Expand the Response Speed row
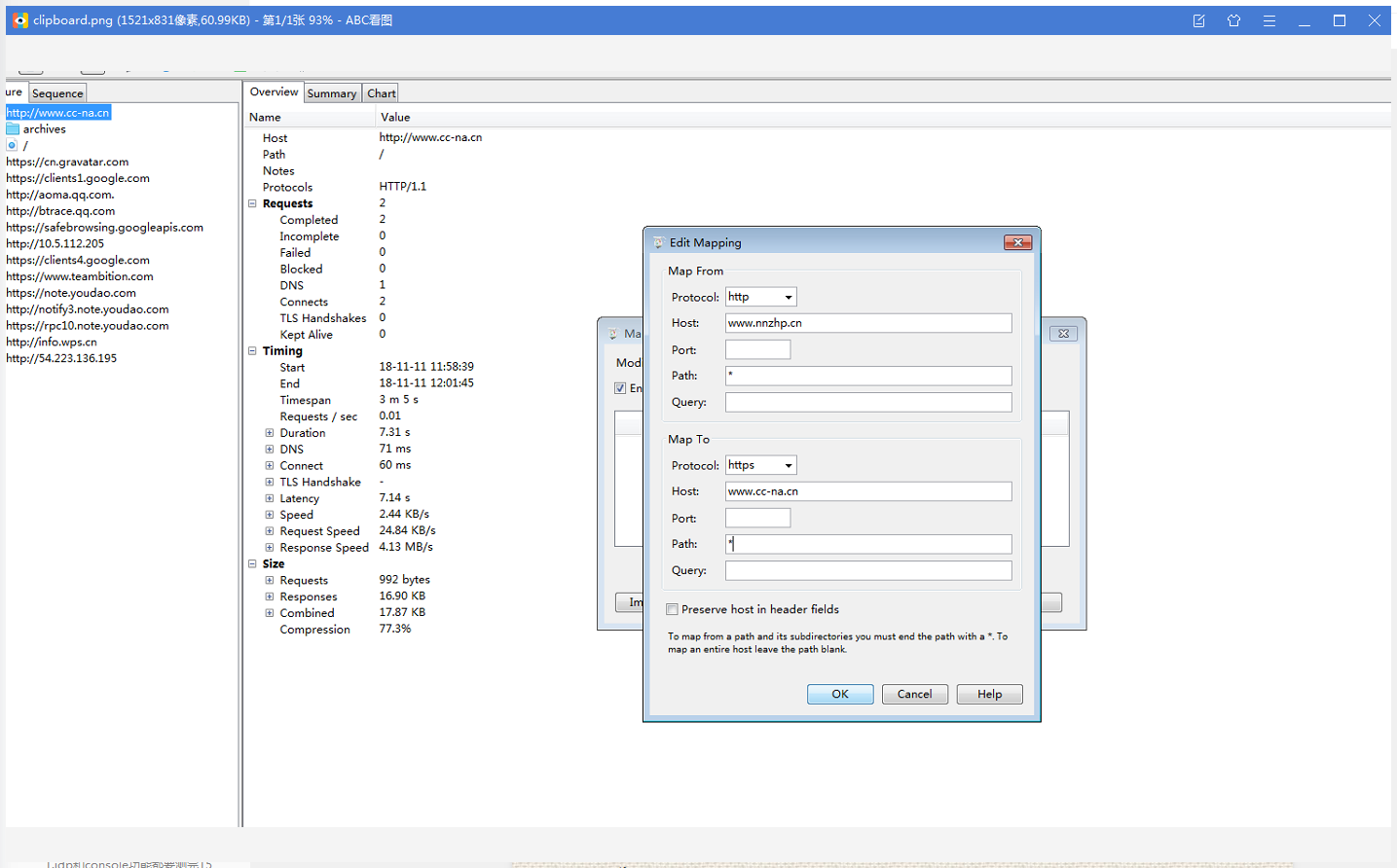 tap(270, 547)
